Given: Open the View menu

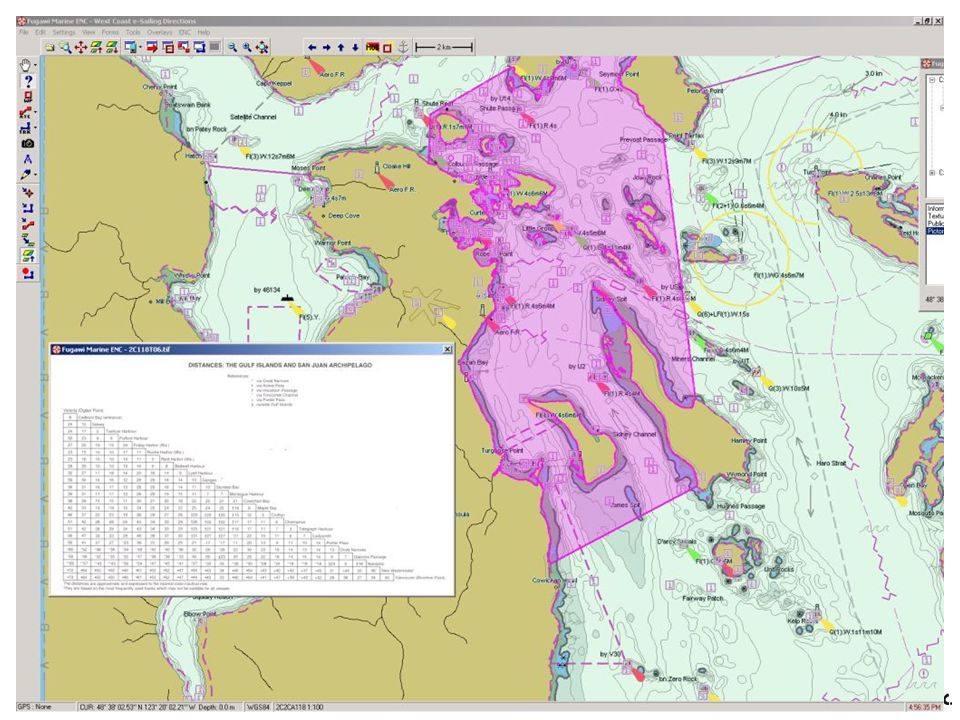Looking at the screenshot, I should point(88,32).
